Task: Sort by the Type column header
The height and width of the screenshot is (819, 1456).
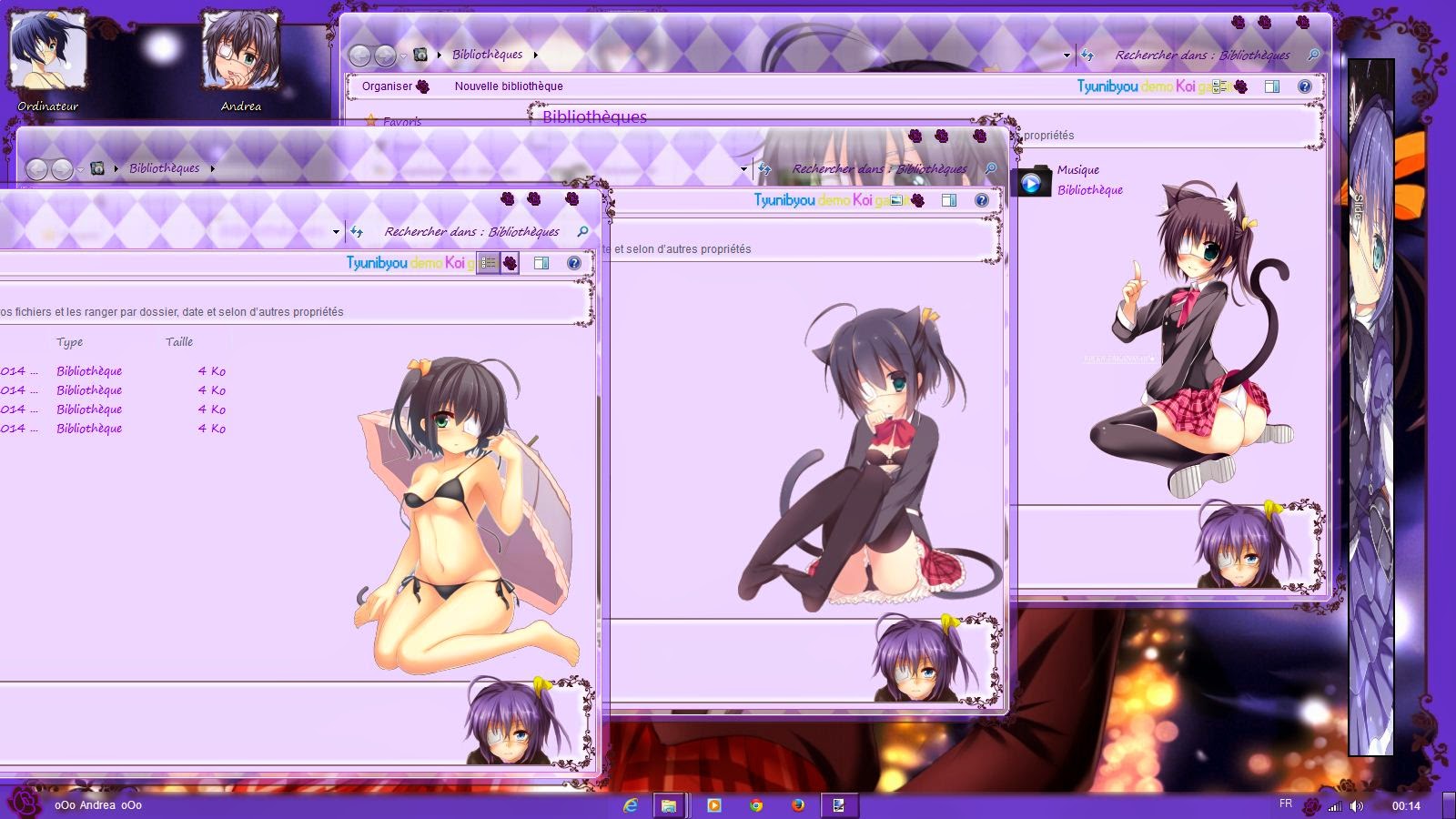Action: pyautogui.click(x=69, y=342)
